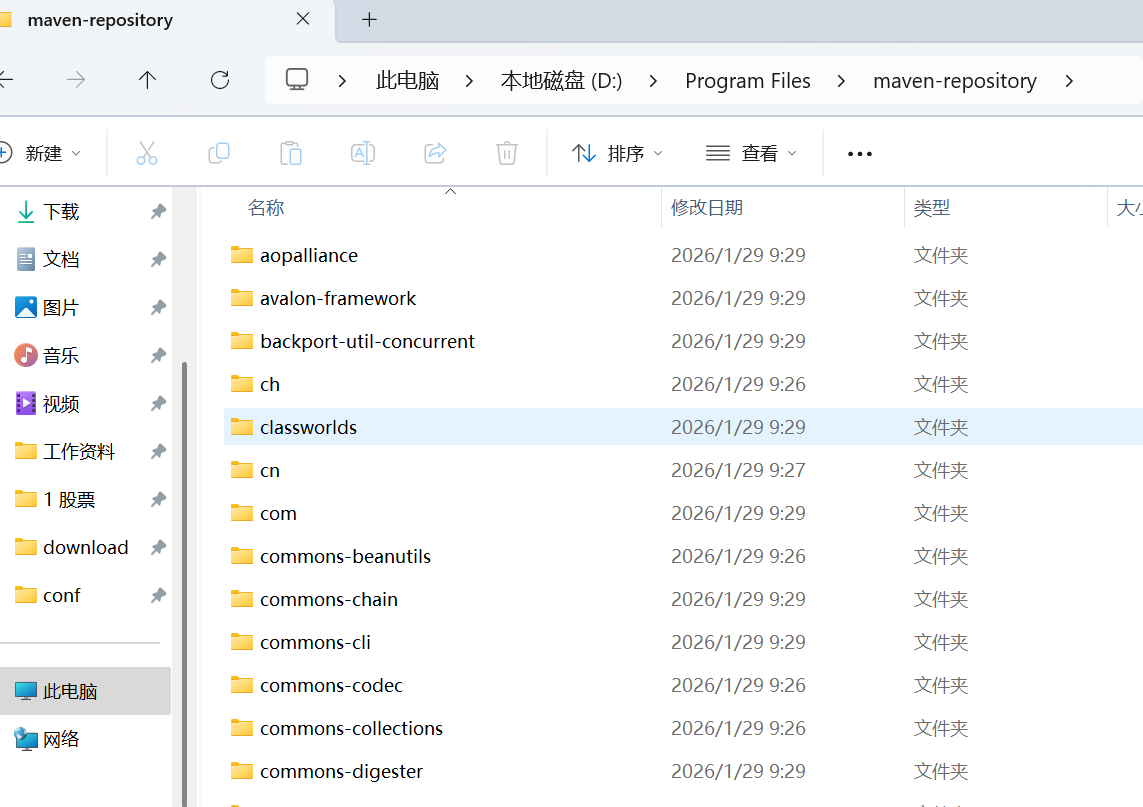Click 此电脑 breadcrumb in address bar
The width and height of the screenshot is (1143, 807).
coord(407,80)
